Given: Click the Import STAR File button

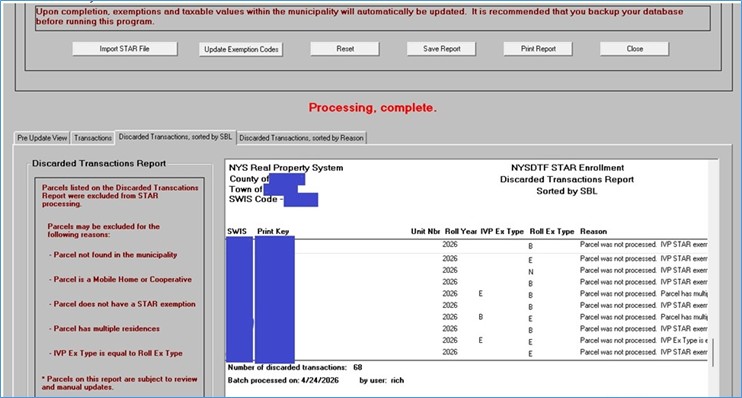Looking at the screenshot, I should (x=125, y=49).
